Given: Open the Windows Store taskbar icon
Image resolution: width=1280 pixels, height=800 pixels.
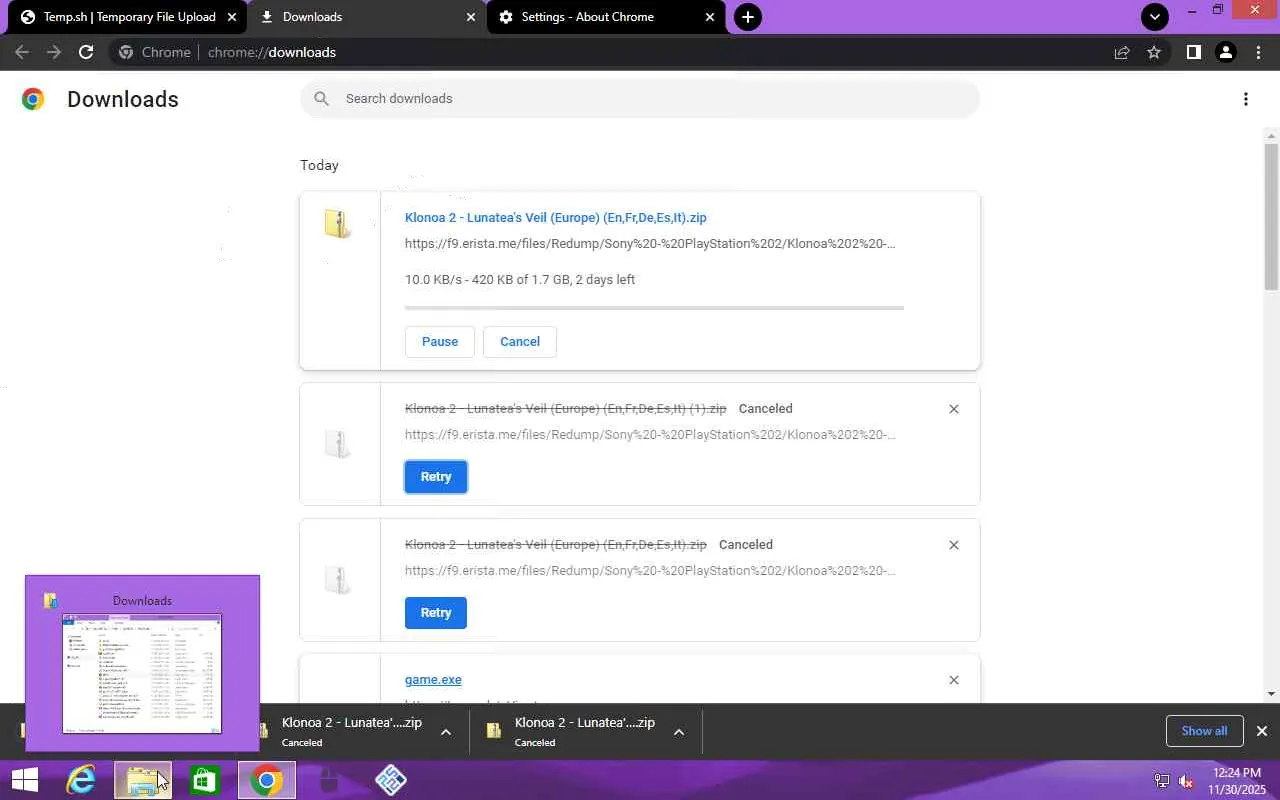Looking at the screenshot, I should pyautogui.click(x=204, y=780).
